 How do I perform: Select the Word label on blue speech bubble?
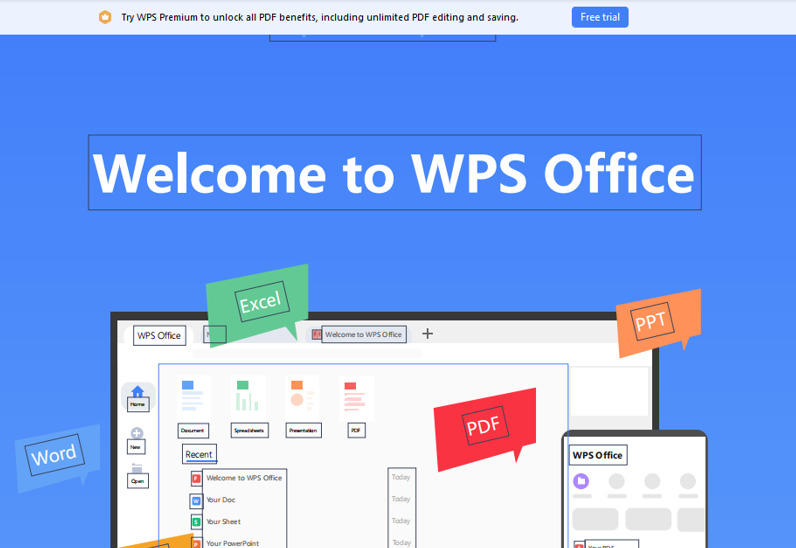(54, 455)
